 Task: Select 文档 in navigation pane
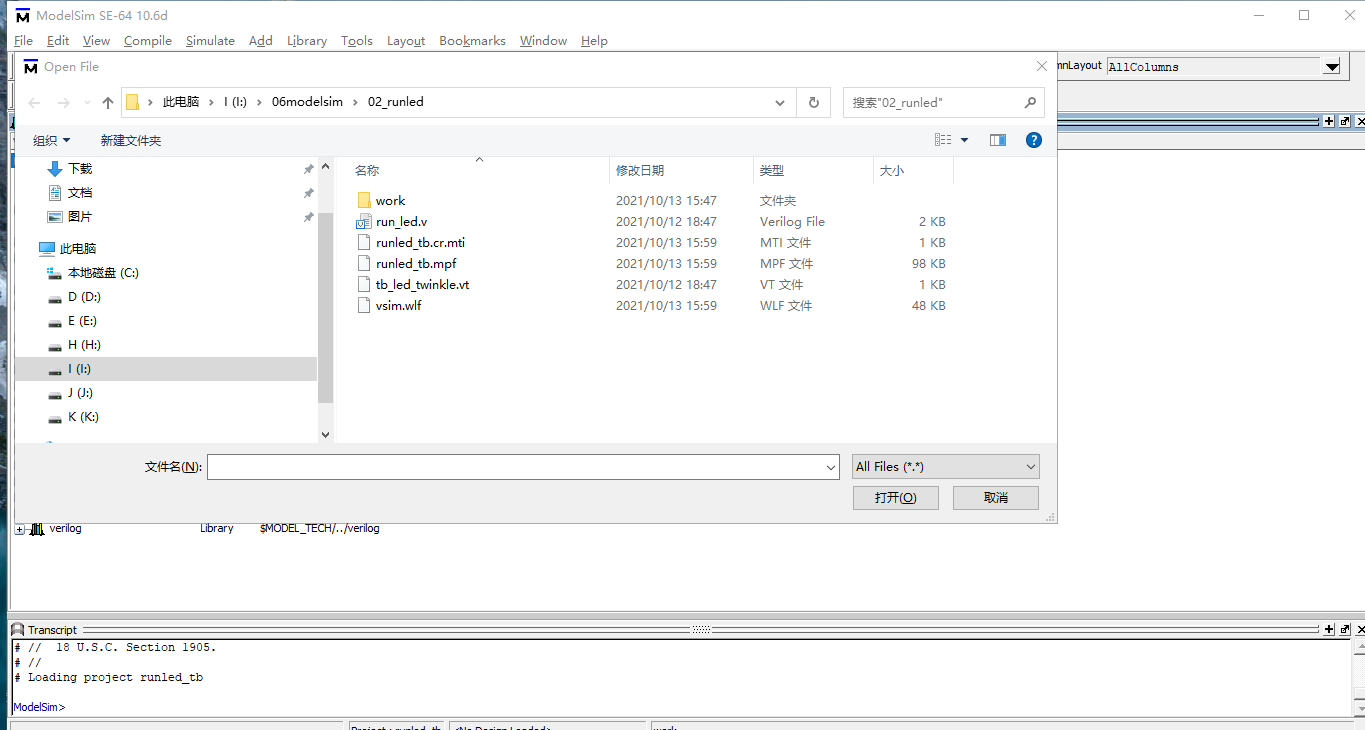tap(80, 193)
